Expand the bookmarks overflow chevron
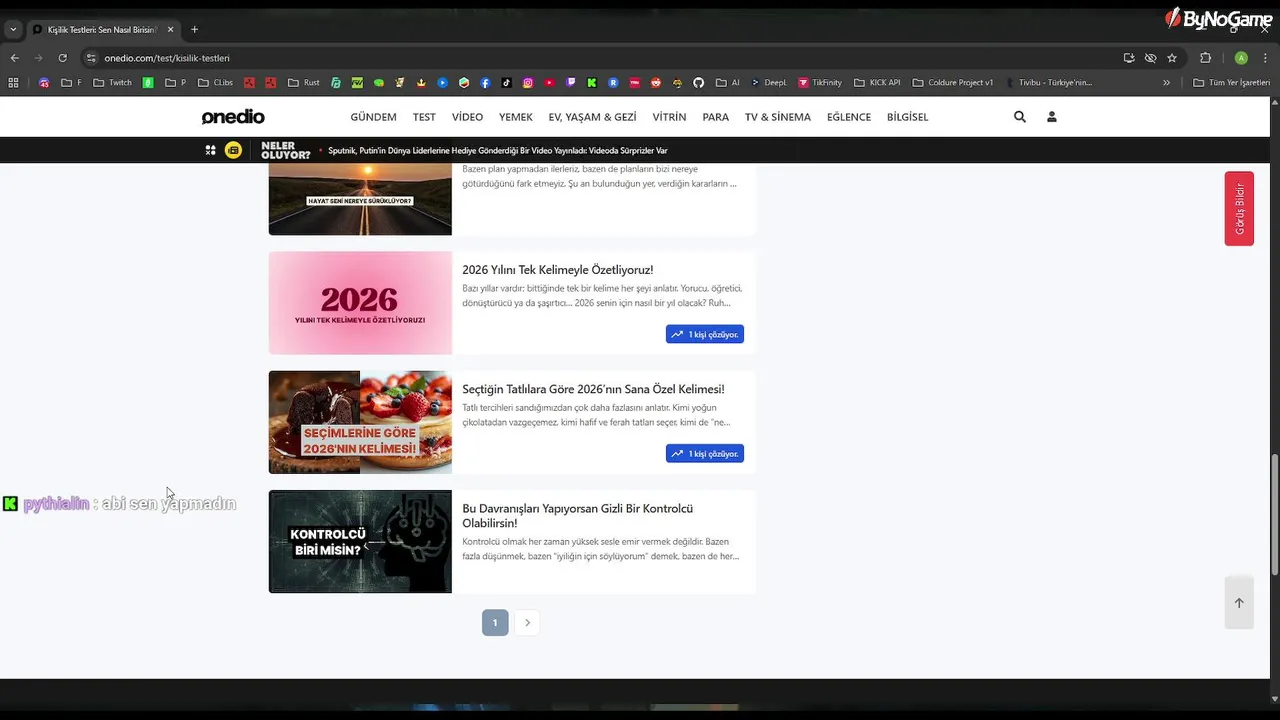This screenshot has height=720, width=1280. click(x=1166, y=83)
